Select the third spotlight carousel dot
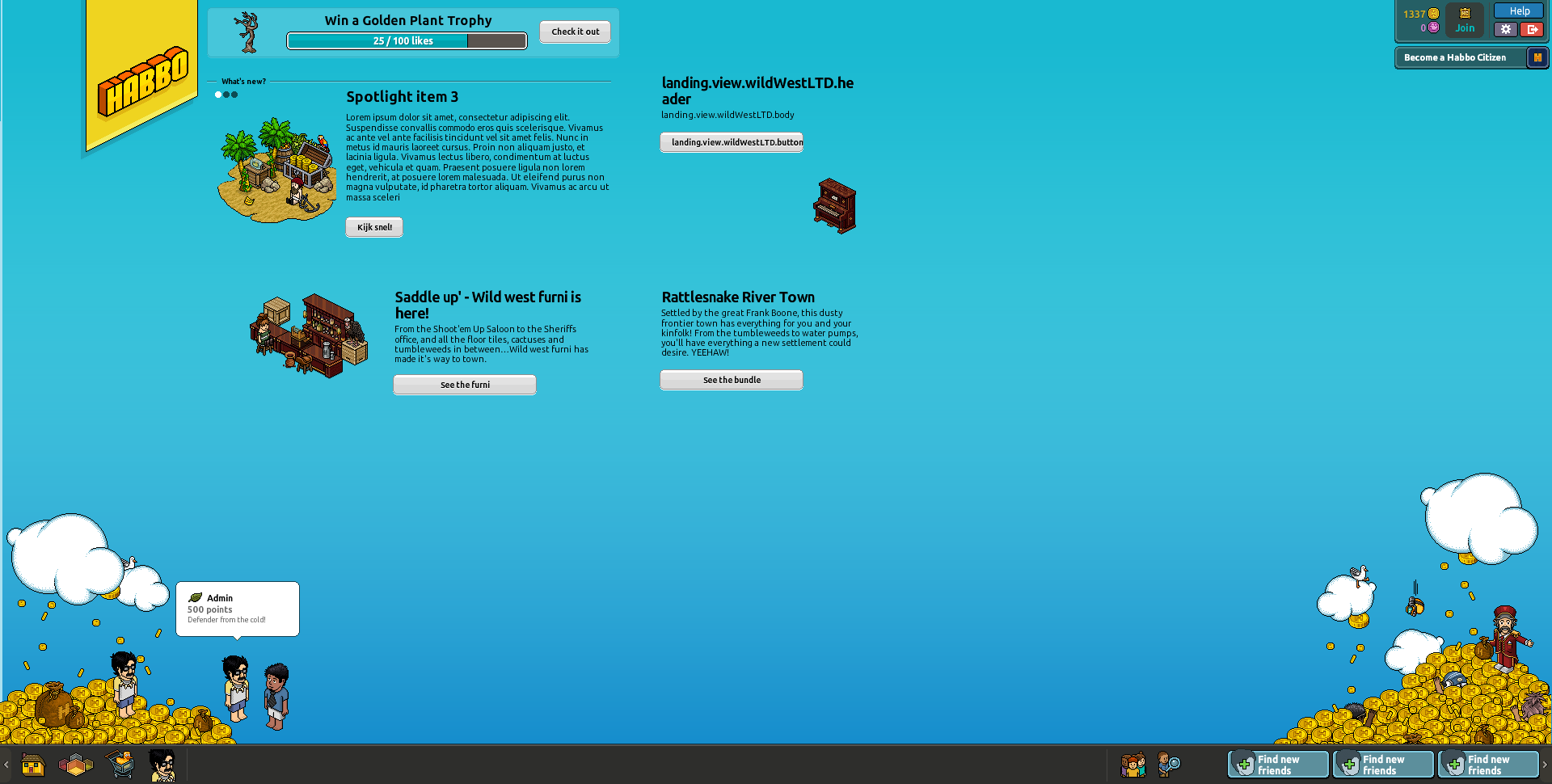Viewport: 1552px width, 784px height. (234, 95)
